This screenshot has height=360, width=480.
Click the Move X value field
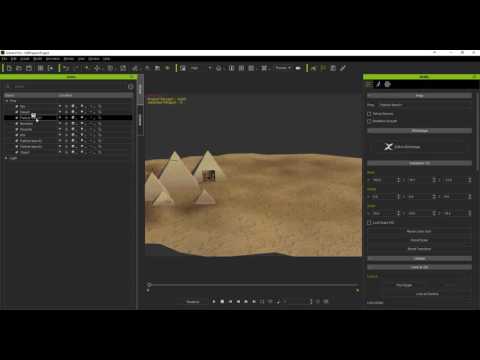(x=383, y=180)
